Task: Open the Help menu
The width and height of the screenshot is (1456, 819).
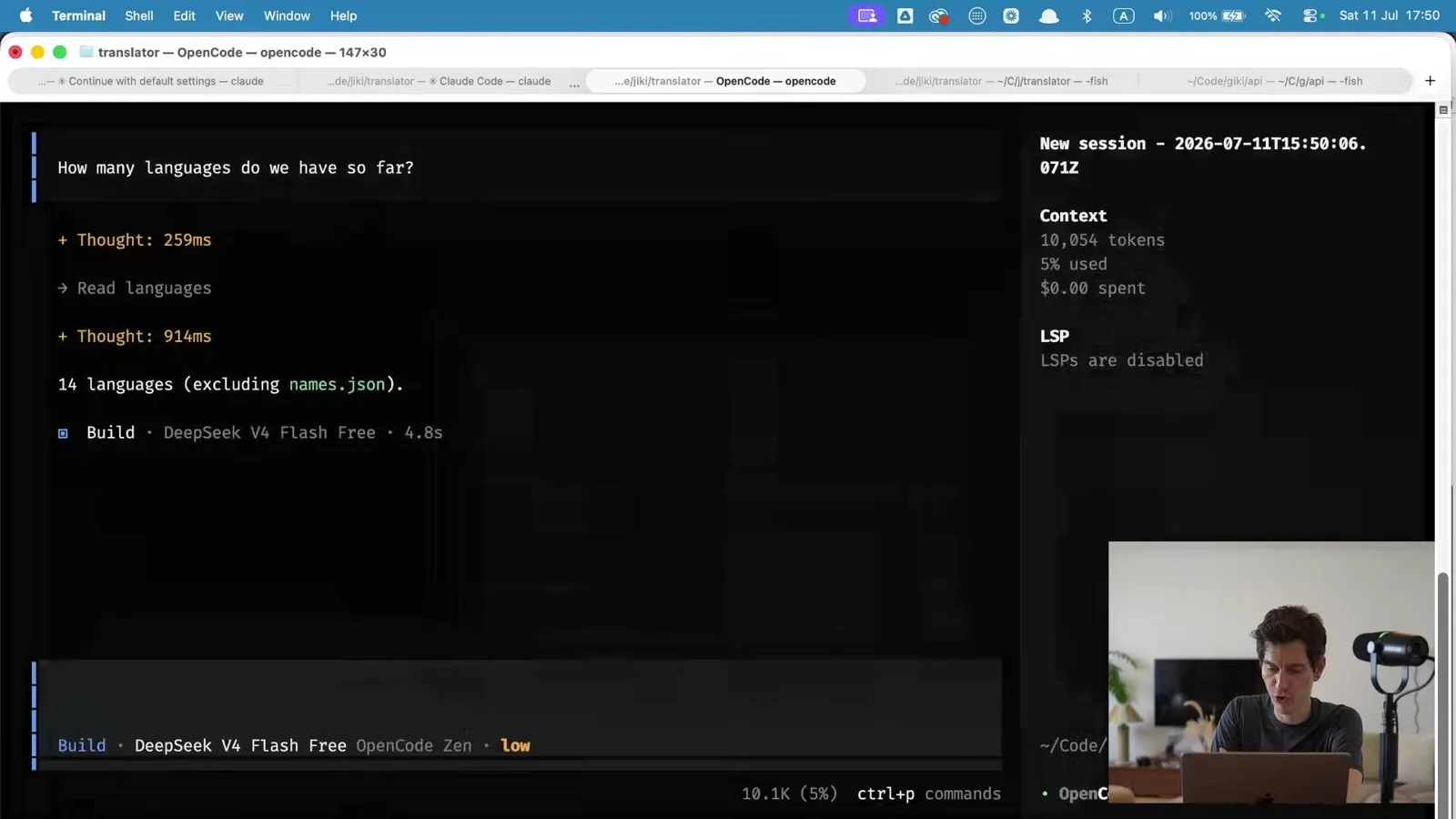Action: tap(343, 15)
